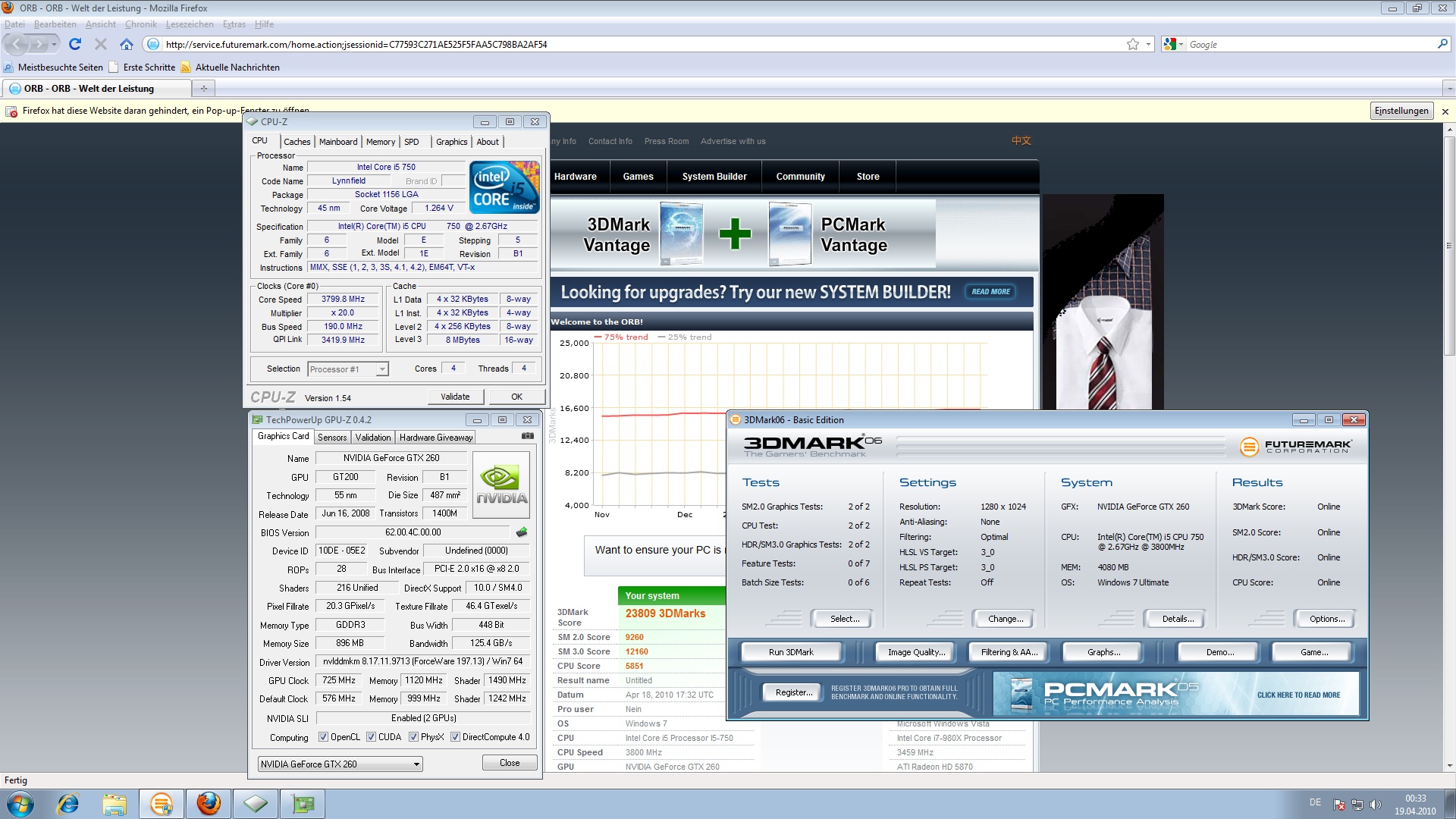Dismiss the popup blocked notification bar
Viewport: 1456px width, 819px height.
(x=1445, y=111)
